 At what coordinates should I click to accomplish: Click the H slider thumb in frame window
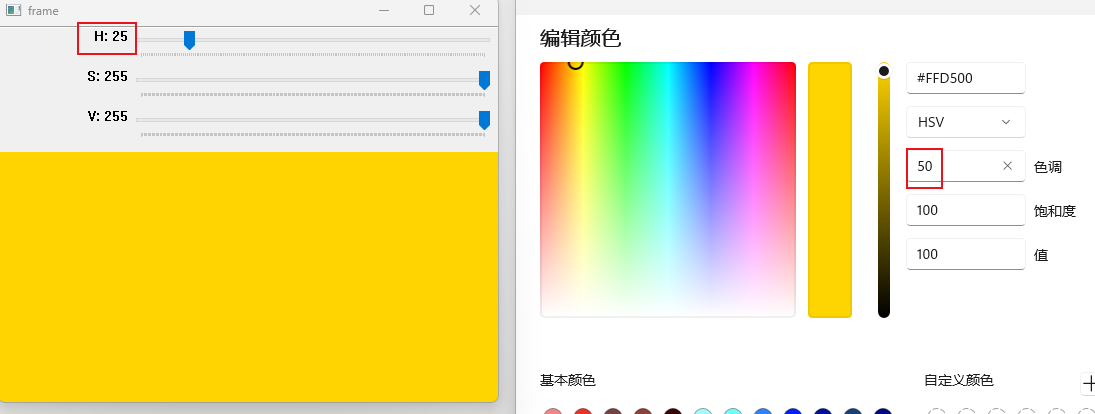pos(189,40)
